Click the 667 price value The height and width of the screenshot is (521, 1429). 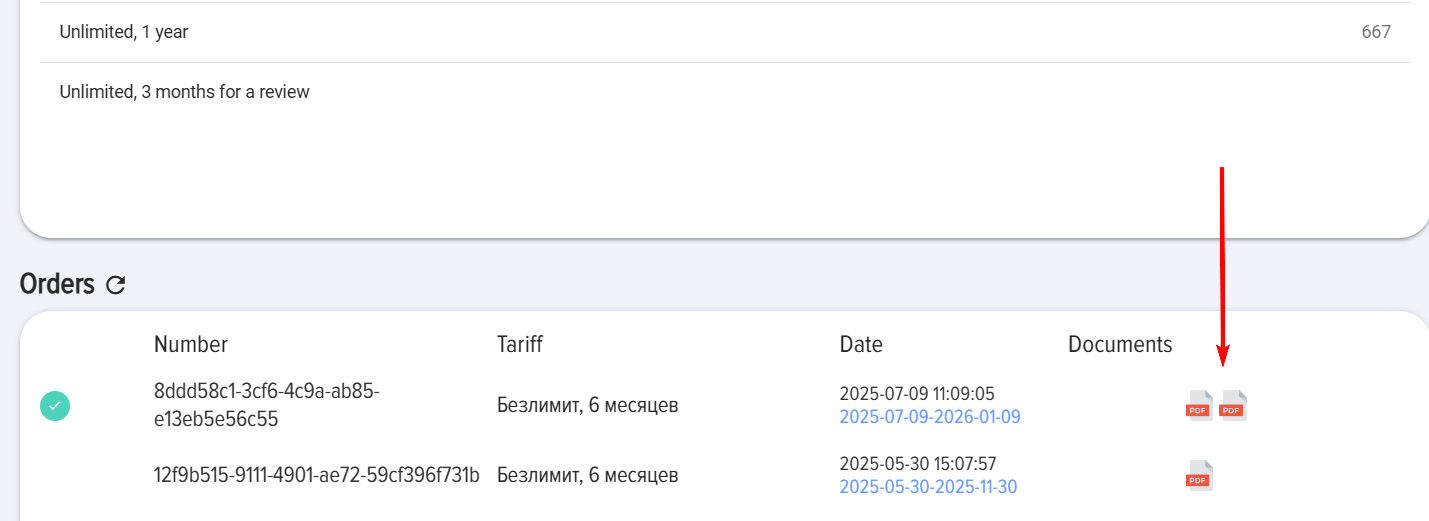click(x=1376, y=32)
